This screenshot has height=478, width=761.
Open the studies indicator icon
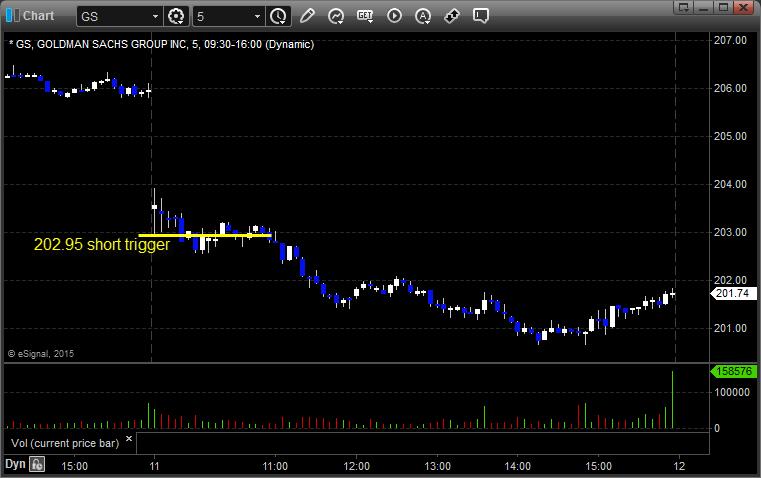[x=336, y=16]
